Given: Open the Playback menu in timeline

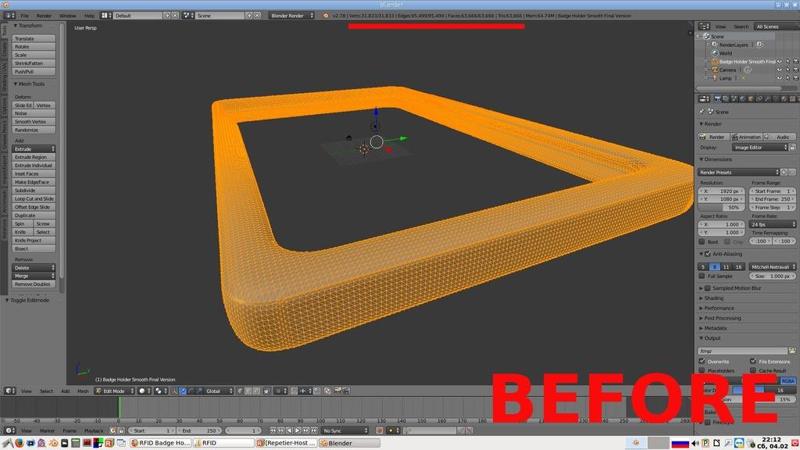Looking at the screenshot, I should [x=93, y=431].
